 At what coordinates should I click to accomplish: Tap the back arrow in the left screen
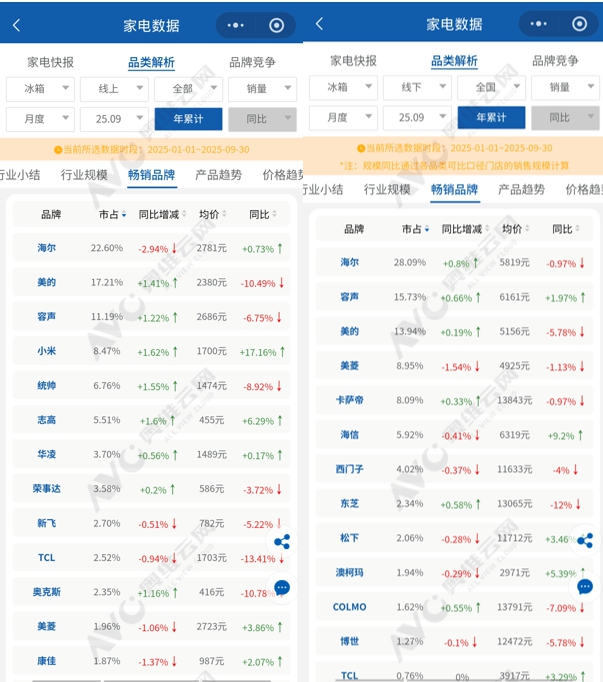pos(16,25)
